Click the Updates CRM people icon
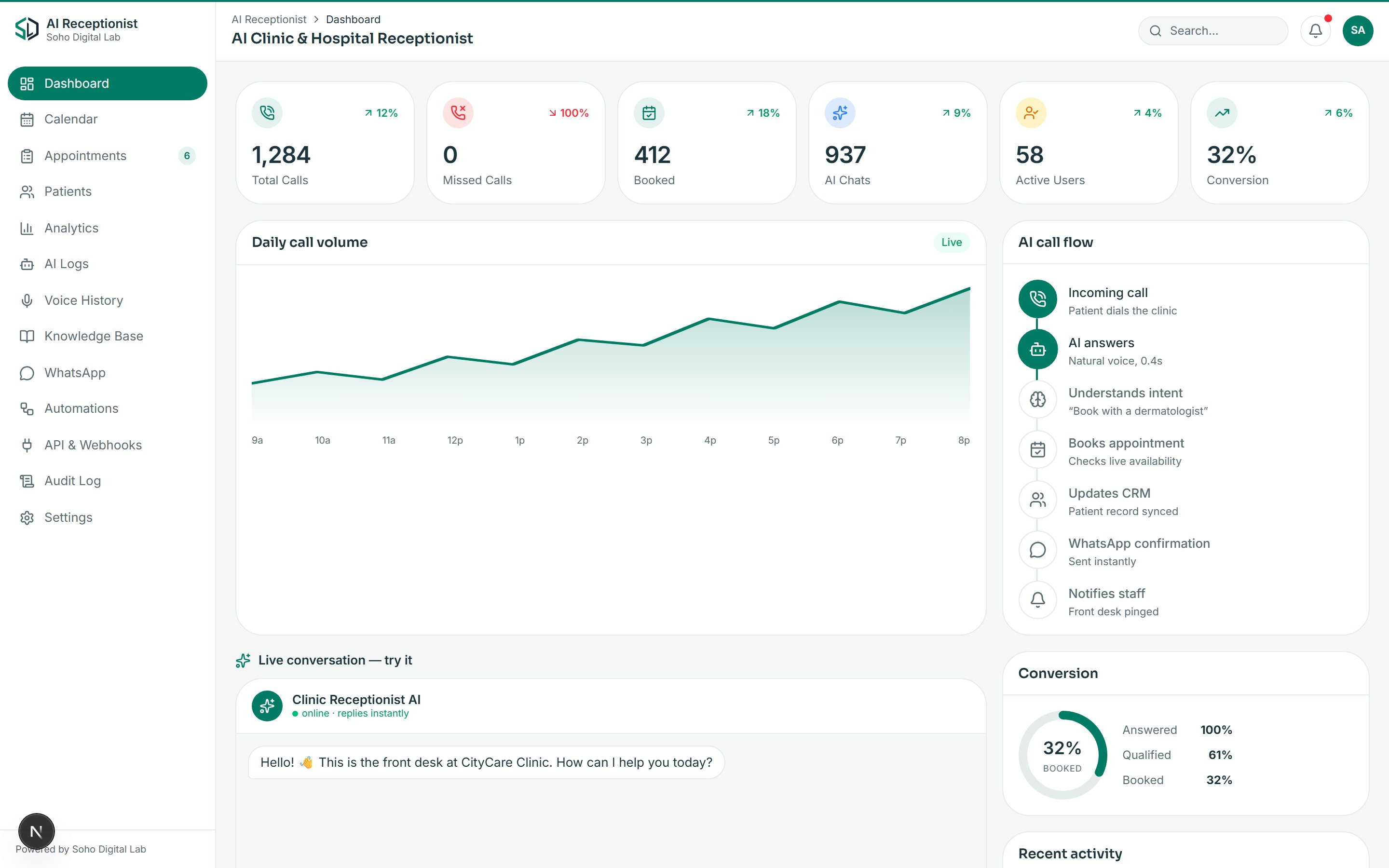Viewport: 1389px width, 868px height. coord(1038,500)
